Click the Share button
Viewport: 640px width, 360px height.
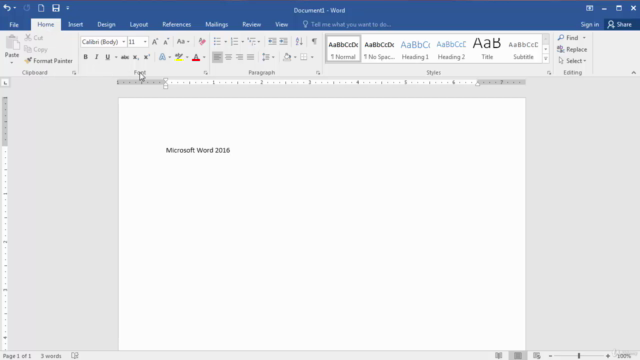pos(619,24)
